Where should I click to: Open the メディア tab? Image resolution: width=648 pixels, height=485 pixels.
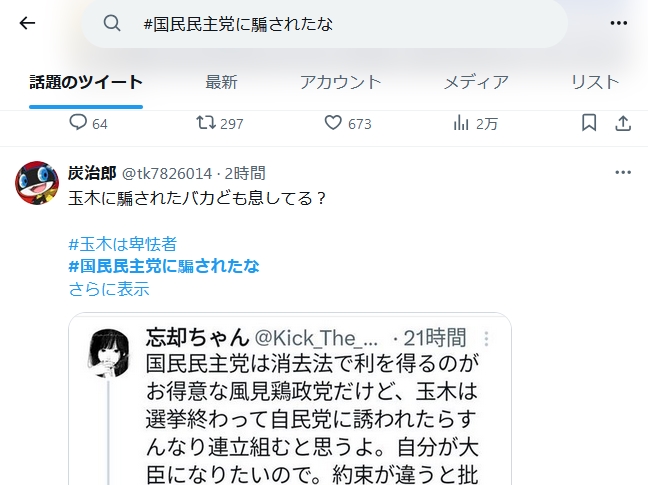pyautogui.click(x=476, y=82)
